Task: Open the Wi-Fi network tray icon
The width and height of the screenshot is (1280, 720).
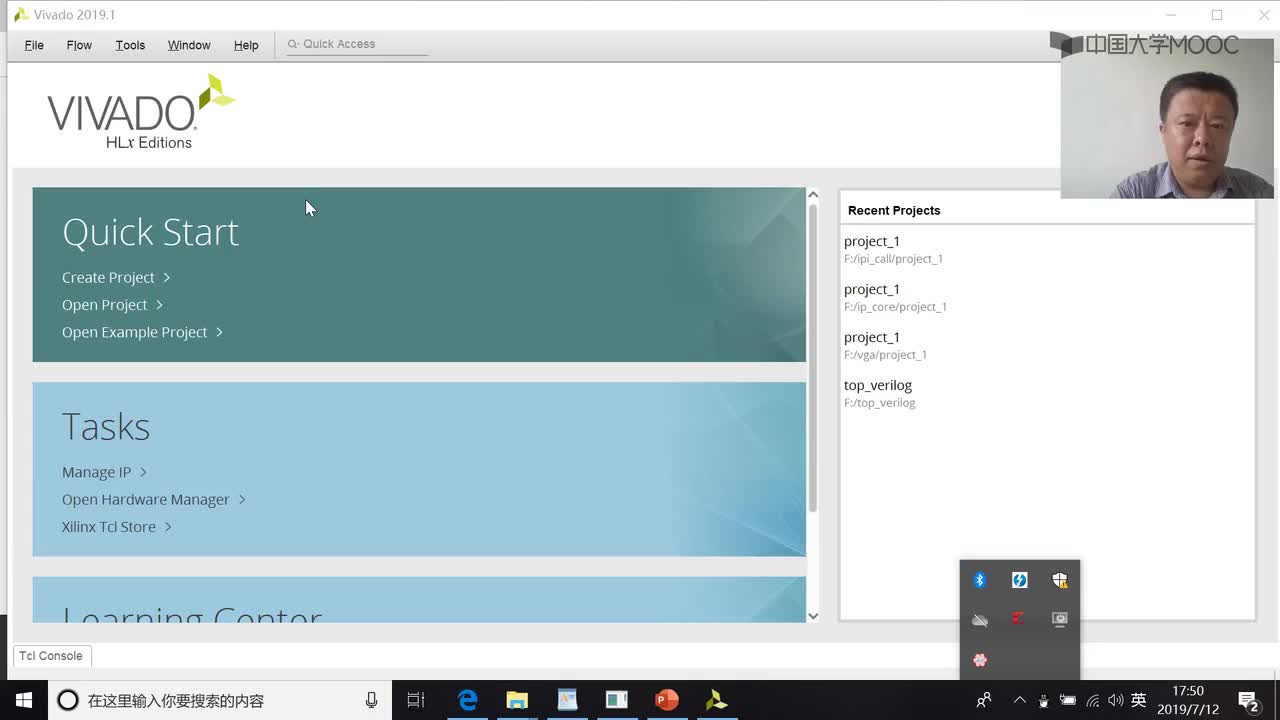Action: click(x=1093, y=700)
